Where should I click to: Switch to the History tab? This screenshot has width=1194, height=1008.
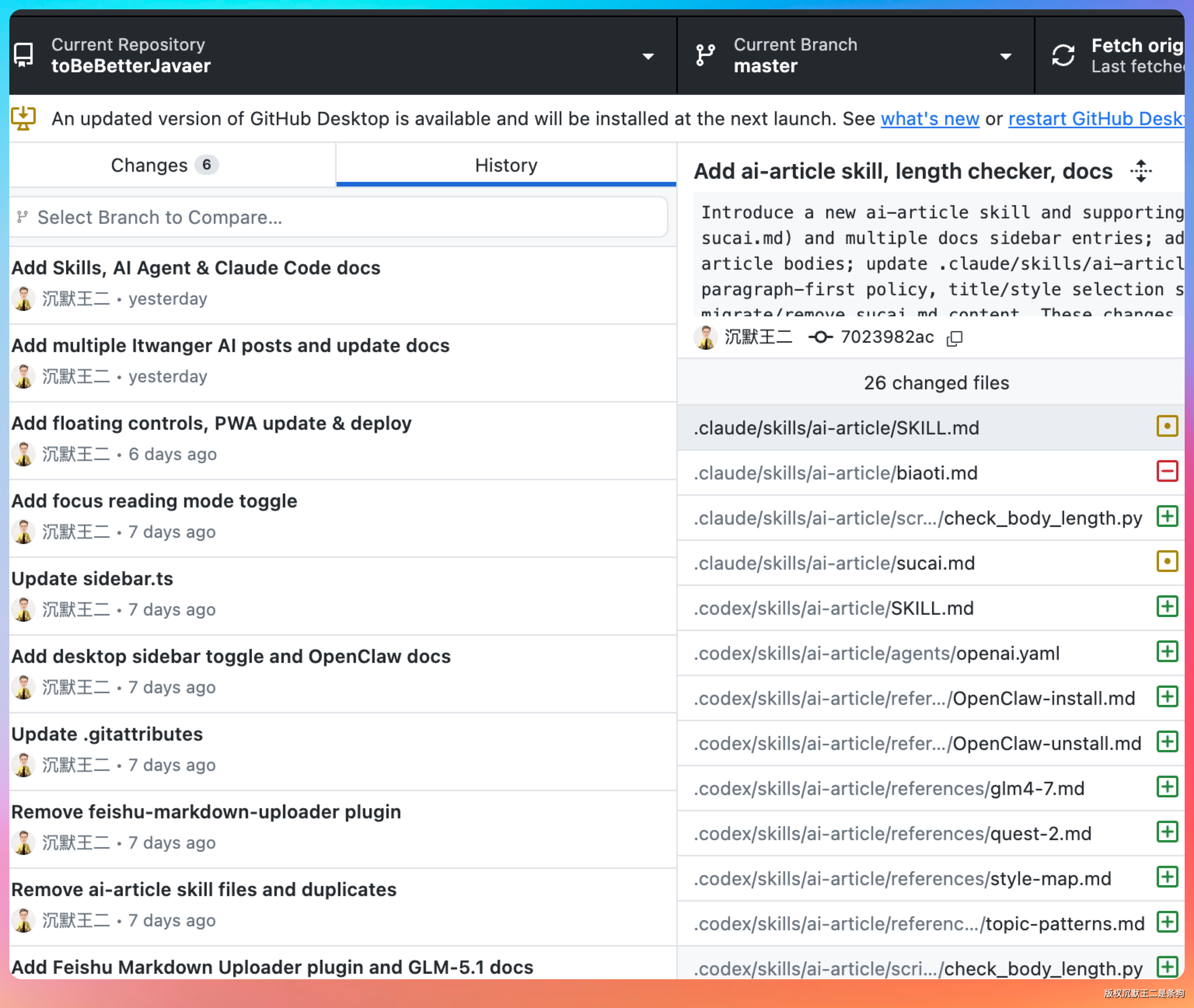[506, 165]
